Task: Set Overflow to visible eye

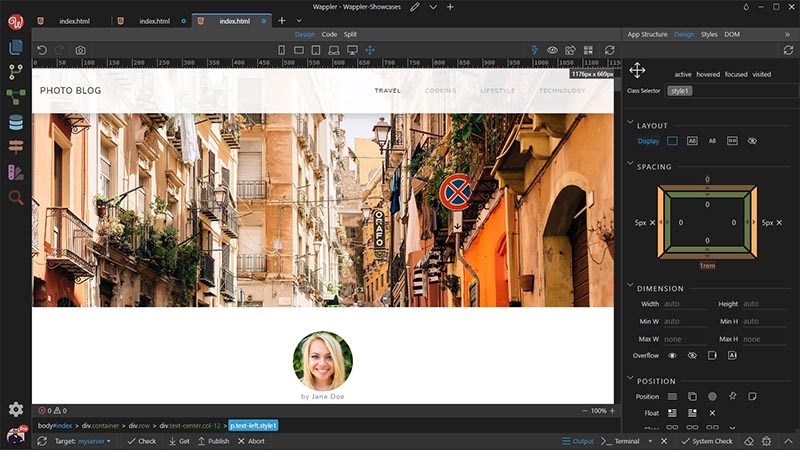Action: pos(672,356)
